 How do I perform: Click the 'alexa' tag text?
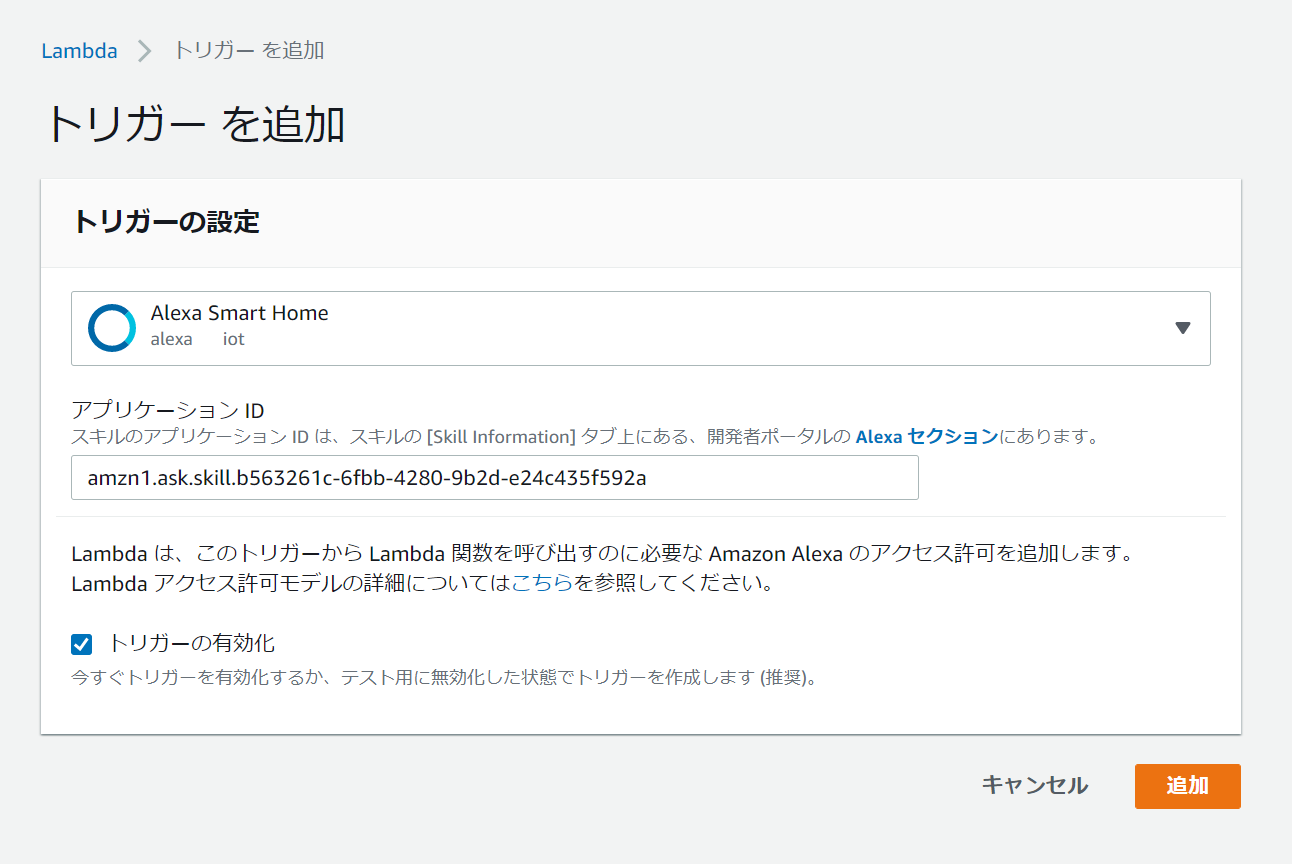172,339
